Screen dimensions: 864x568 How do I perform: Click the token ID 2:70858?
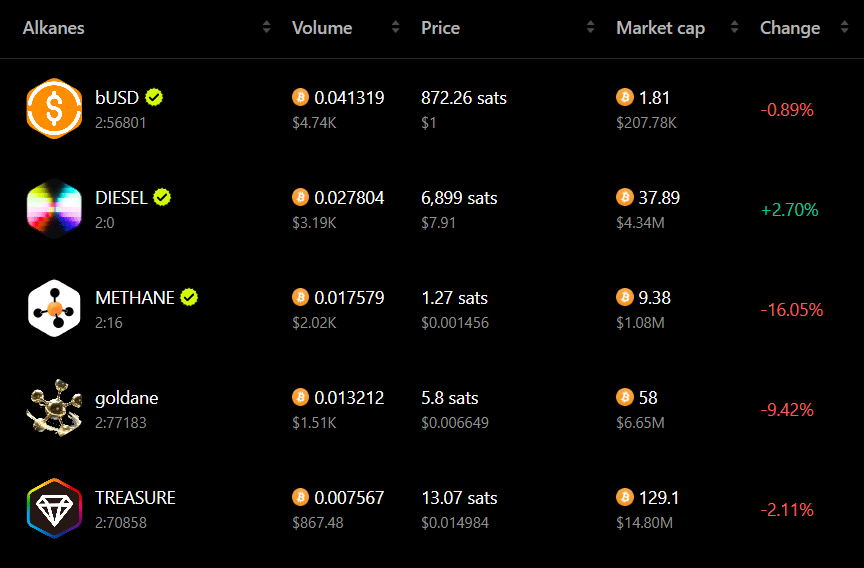pos(121,522)
